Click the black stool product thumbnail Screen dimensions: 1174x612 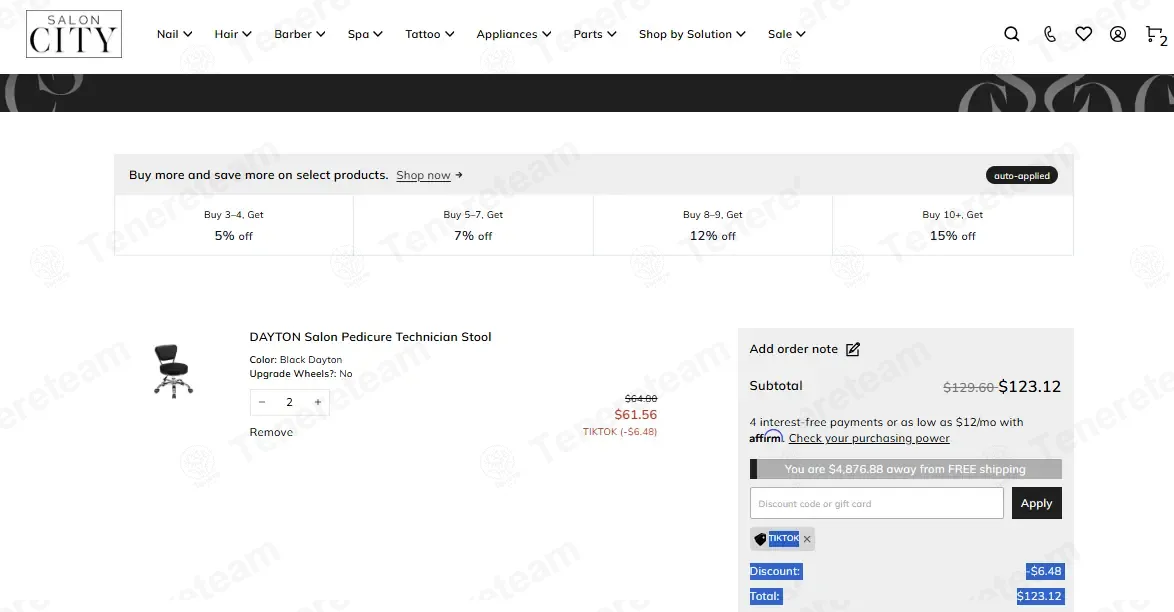pos(173,371)
